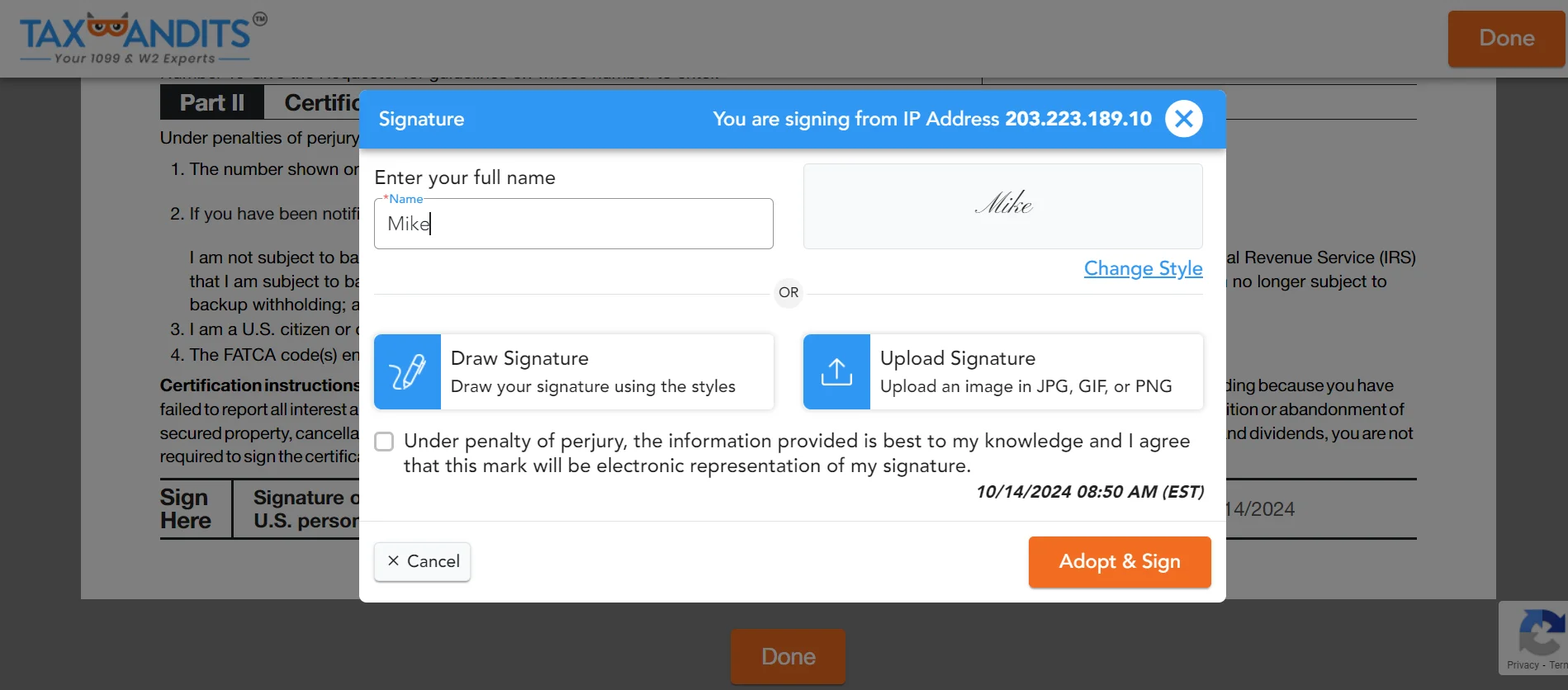
Task: Select the Draw Signature pen icon
Action: click(x=406, y=371)
